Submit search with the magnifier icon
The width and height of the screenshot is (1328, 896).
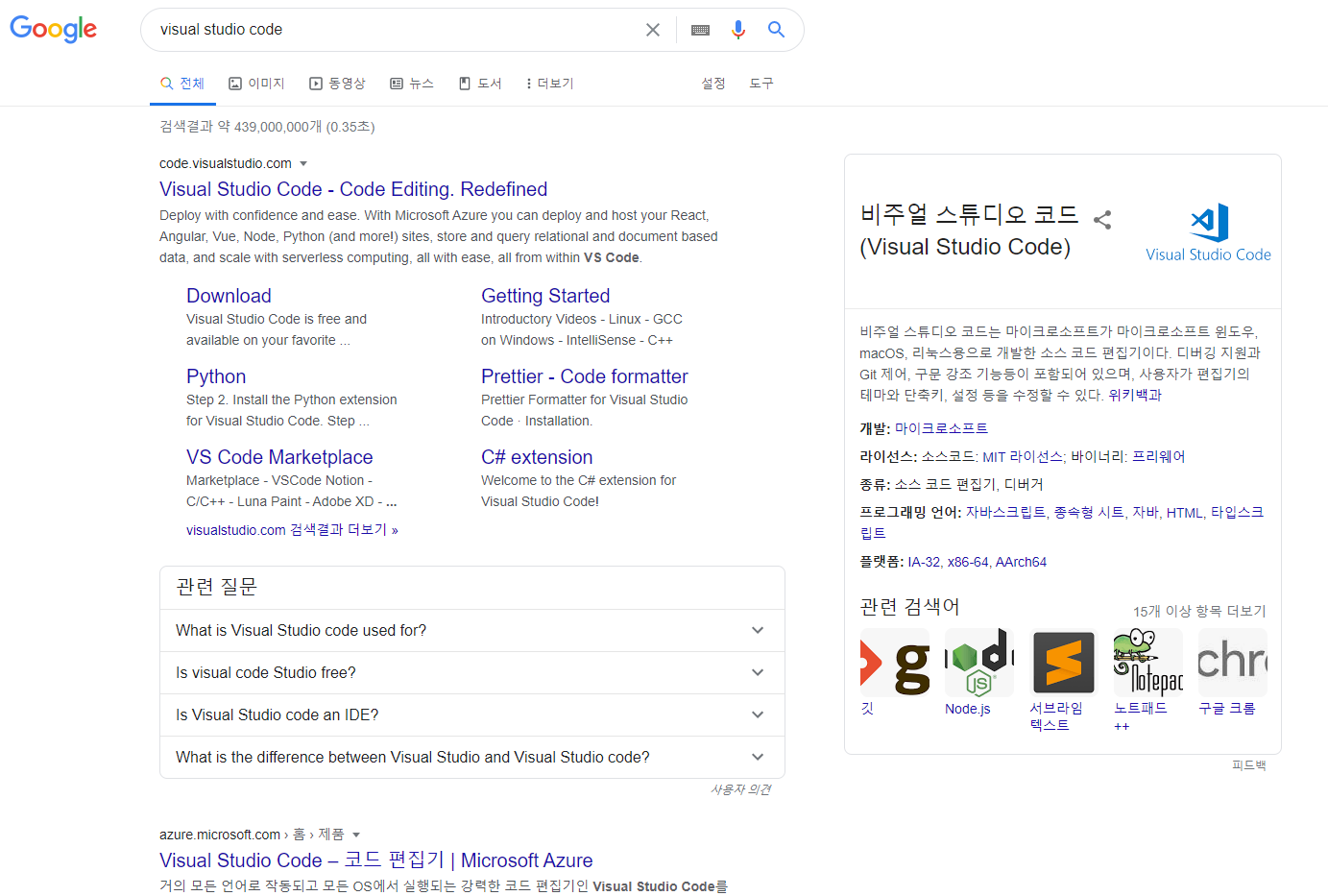pyautogui.click(x=776, y=30)
